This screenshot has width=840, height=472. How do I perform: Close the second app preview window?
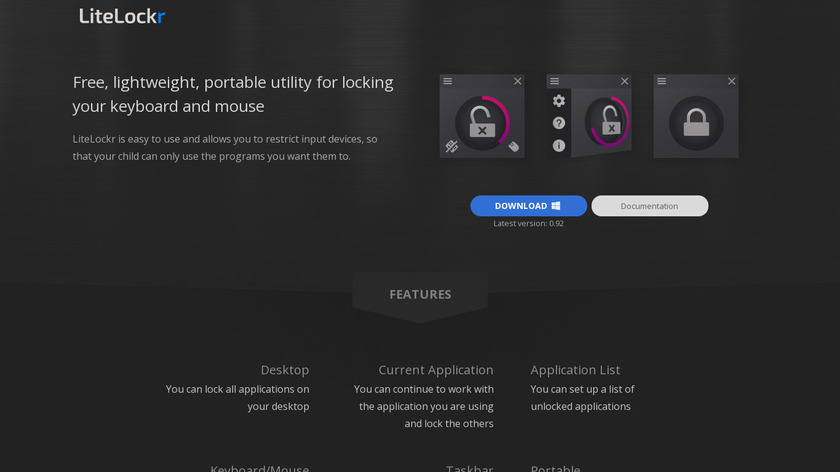pyautogui.click(x=625, y=81)
